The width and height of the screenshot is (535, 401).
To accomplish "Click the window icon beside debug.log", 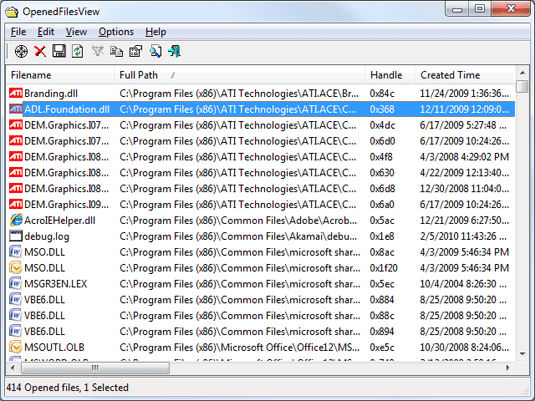I will (16, 236).
